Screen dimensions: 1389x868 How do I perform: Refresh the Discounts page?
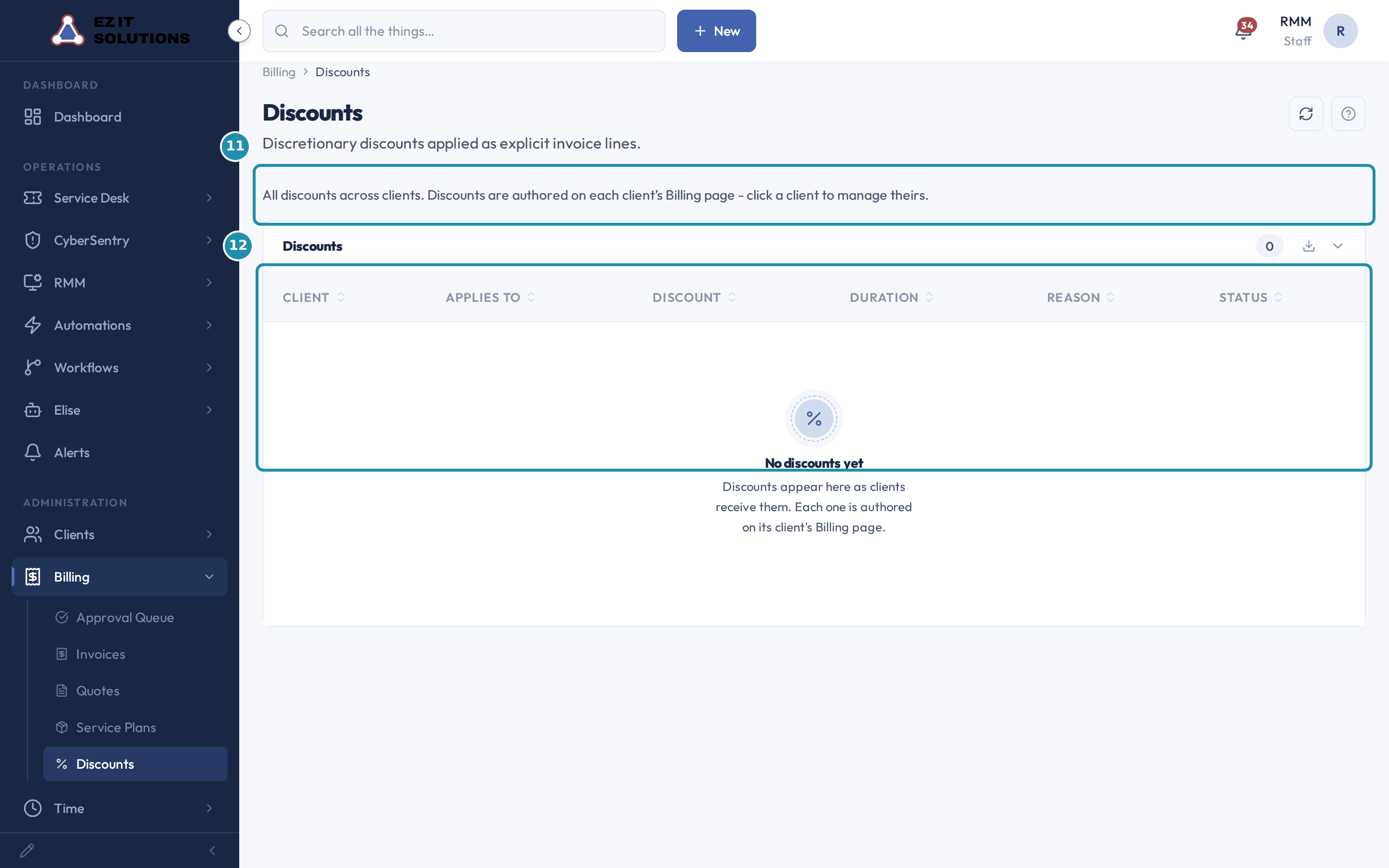click(1306, 114)
